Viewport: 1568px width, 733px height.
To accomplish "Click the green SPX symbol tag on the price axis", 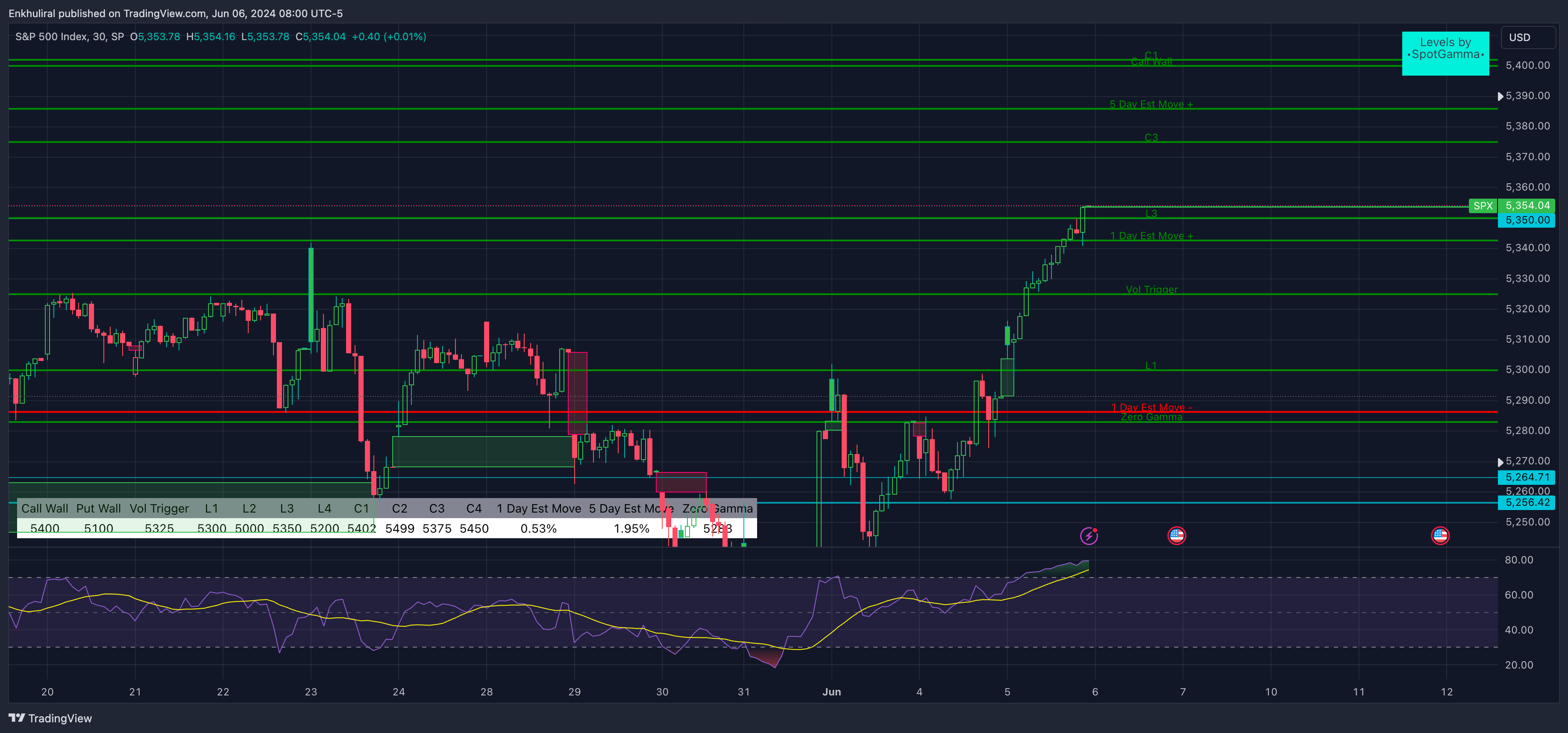I will [x=1483, y=206].
